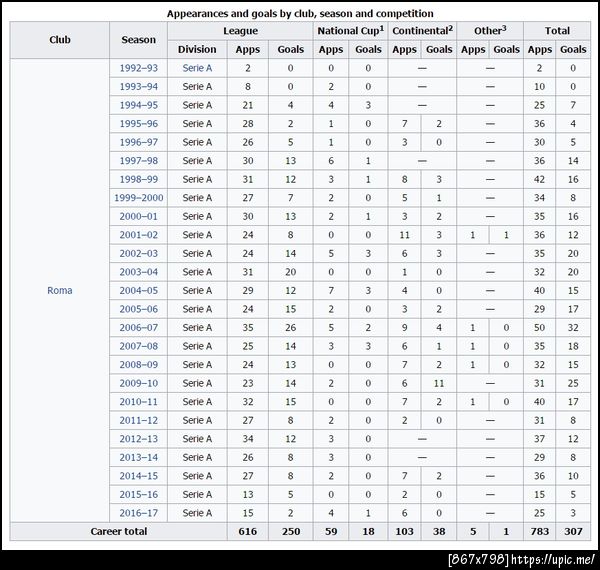600x570 pixels.
Task: Select 2001–02 continental apps value 11
Action: click(404, 235)
